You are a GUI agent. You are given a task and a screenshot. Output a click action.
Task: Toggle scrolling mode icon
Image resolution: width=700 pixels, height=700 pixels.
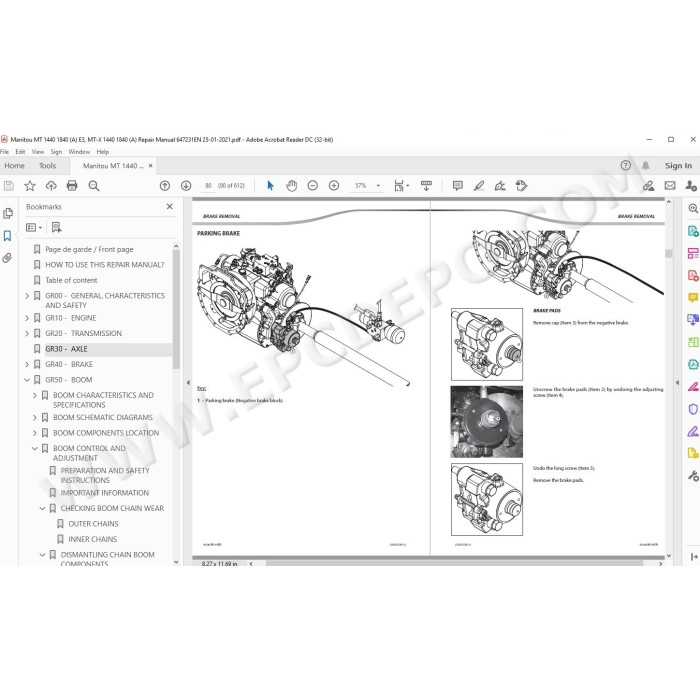pos(426,186)
